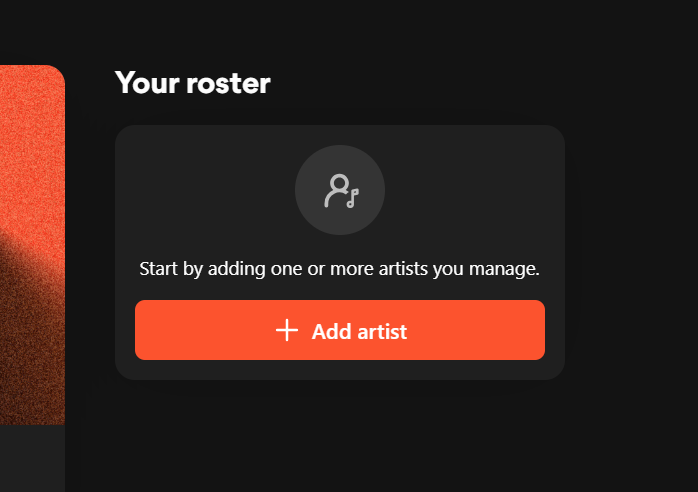Click the plus icon in the orange button
The width and height of the screenshot is (698, 492).
pos(287,330)
